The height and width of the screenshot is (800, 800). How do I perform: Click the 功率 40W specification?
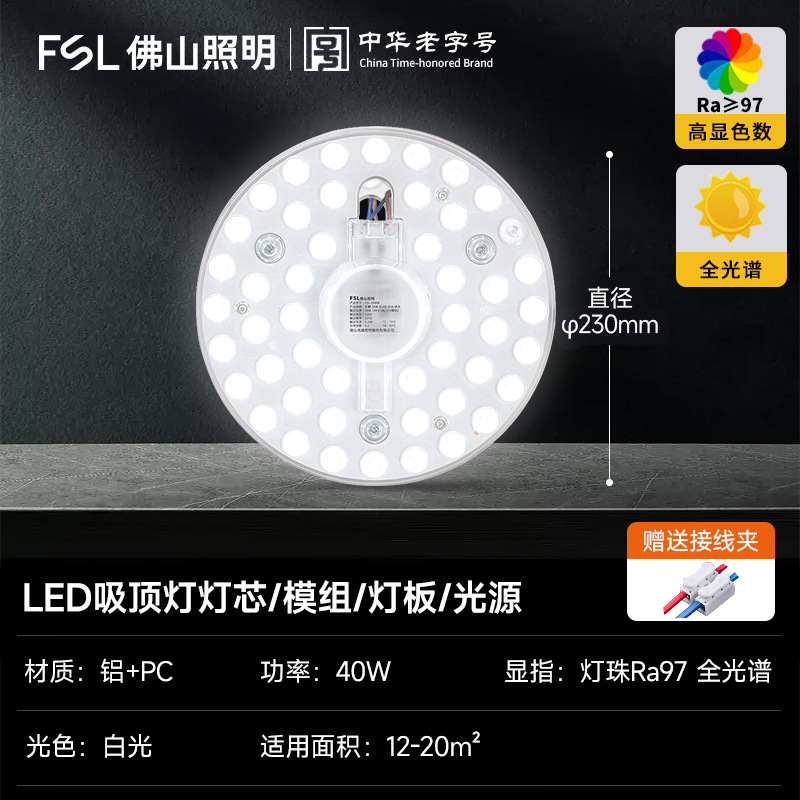pos(326,671)
